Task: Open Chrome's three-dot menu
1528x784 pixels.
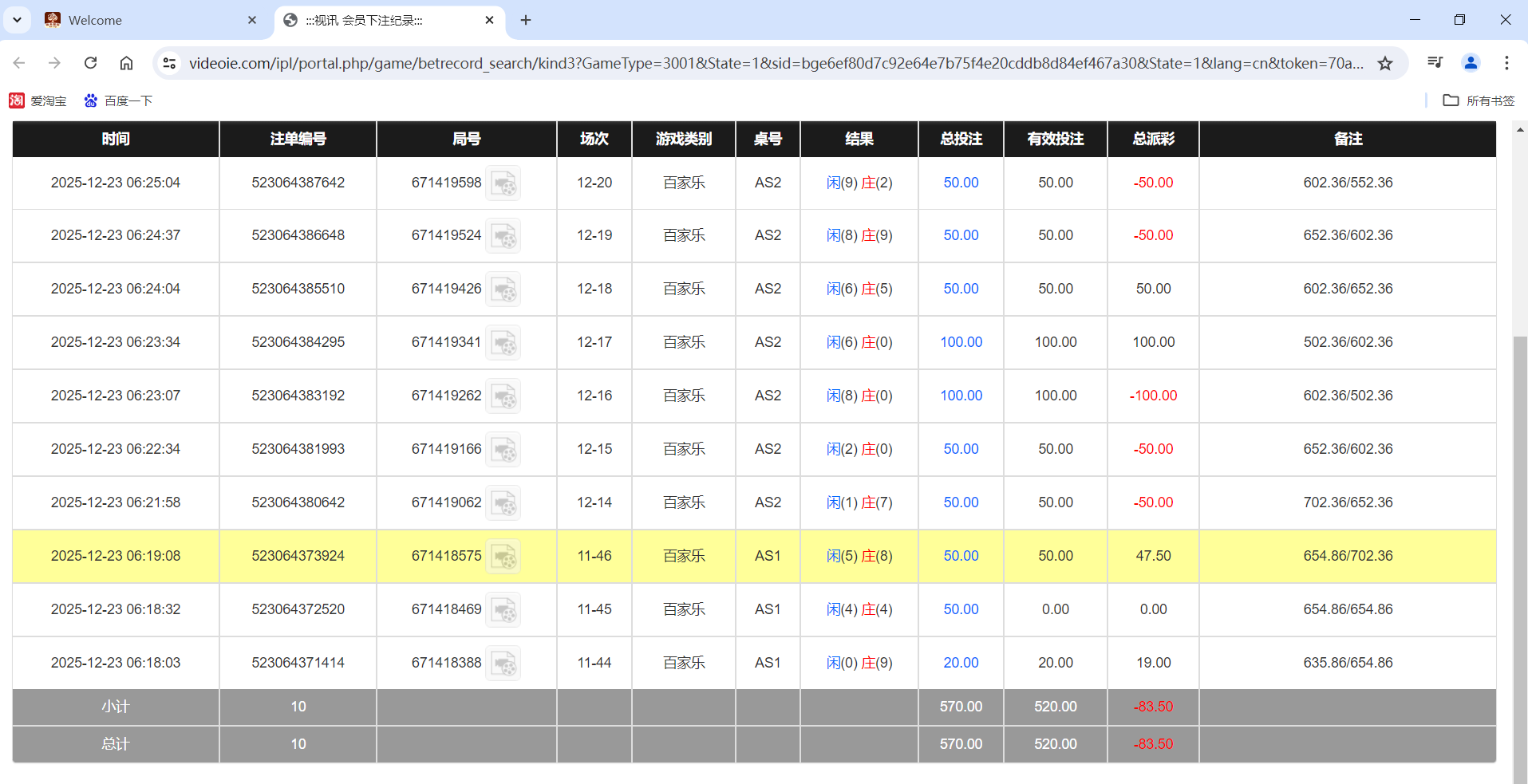Action: [1506, 62]
